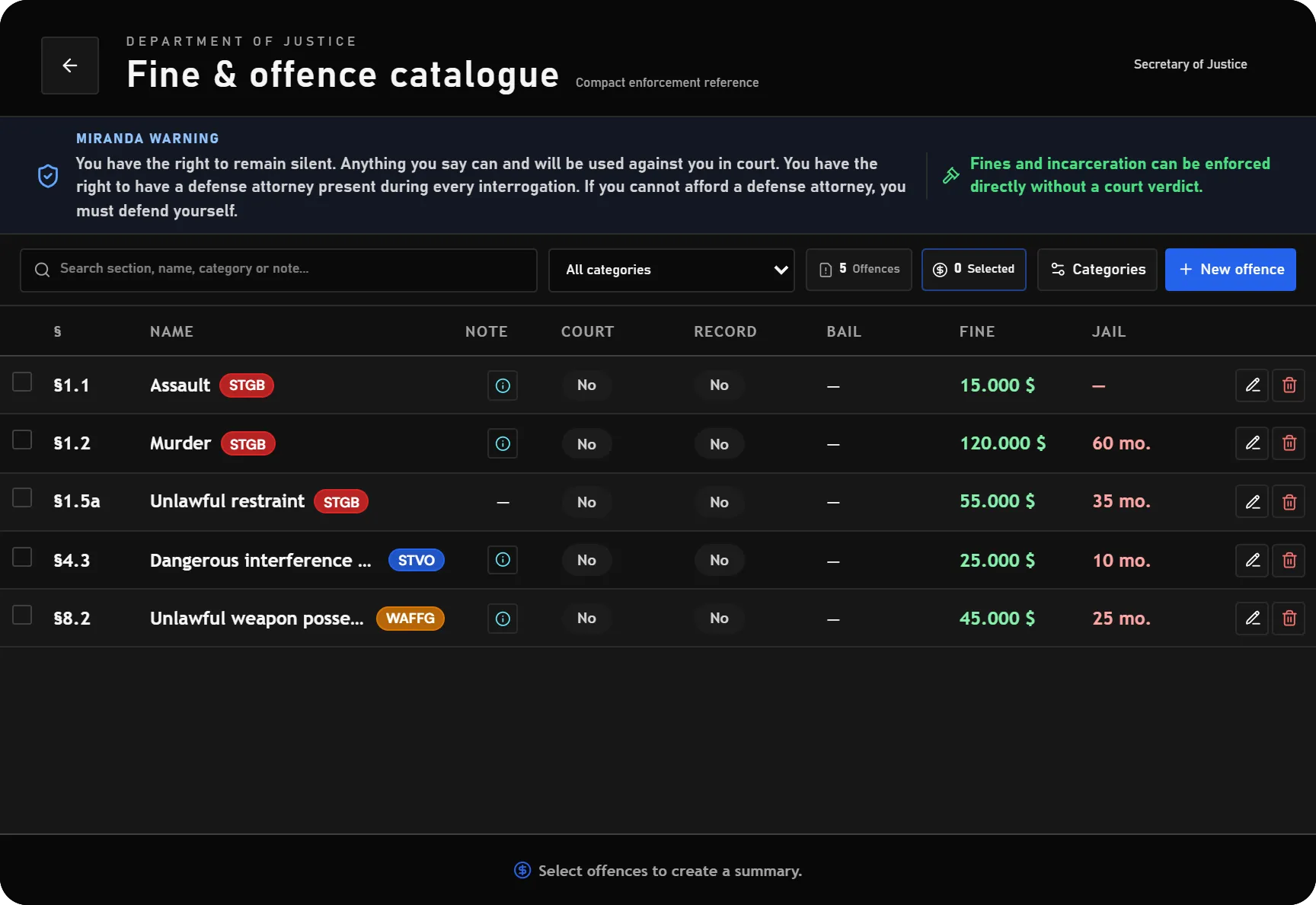
Task: Click the 5 Offences counter button
Action: click(x=859, y=270)
